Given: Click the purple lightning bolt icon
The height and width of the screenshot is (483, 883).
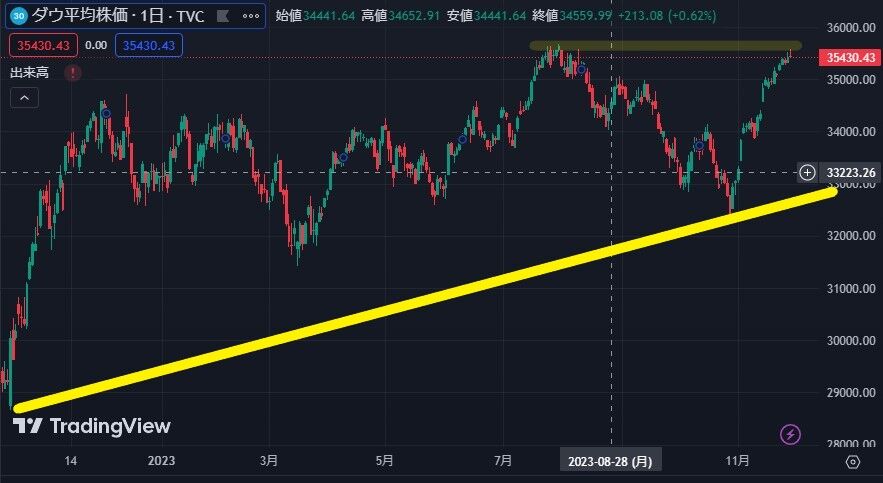Looking at the screenshot, I should pos(791,435).
